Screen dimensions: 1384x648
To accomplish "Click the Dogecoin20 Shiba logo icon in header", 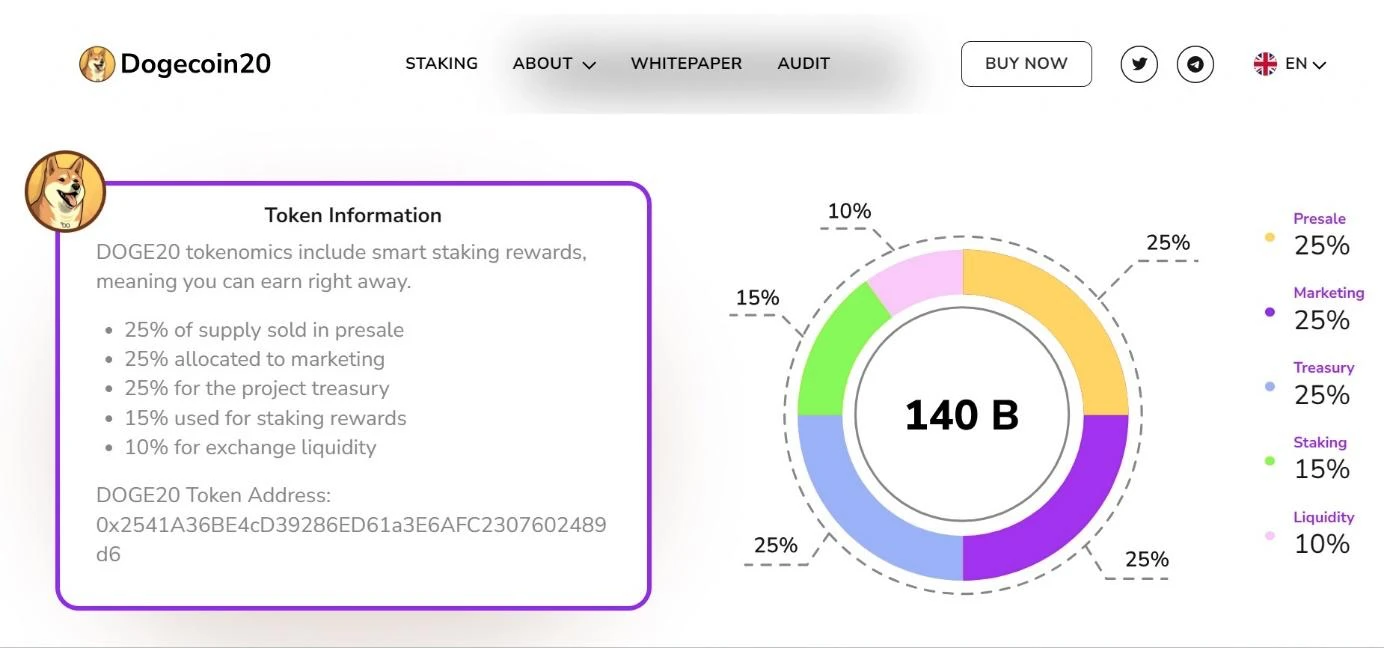I will [97, 64].
